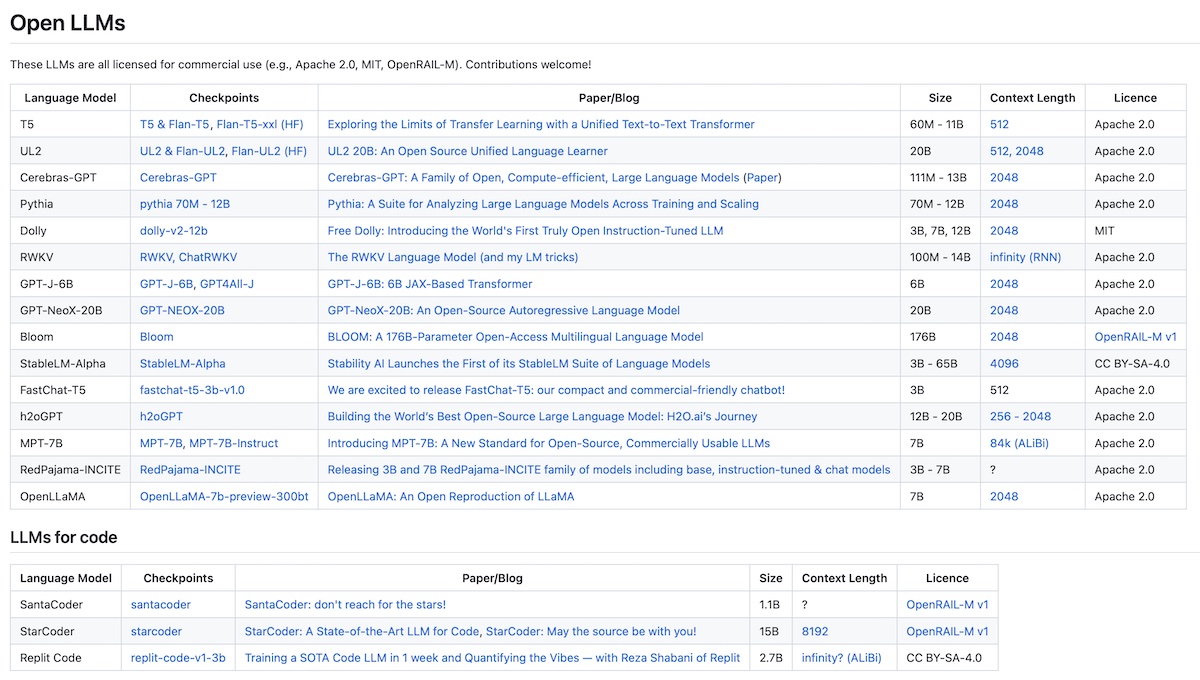Open the 'Free Dolly' blog post link

tap(525, 231)
